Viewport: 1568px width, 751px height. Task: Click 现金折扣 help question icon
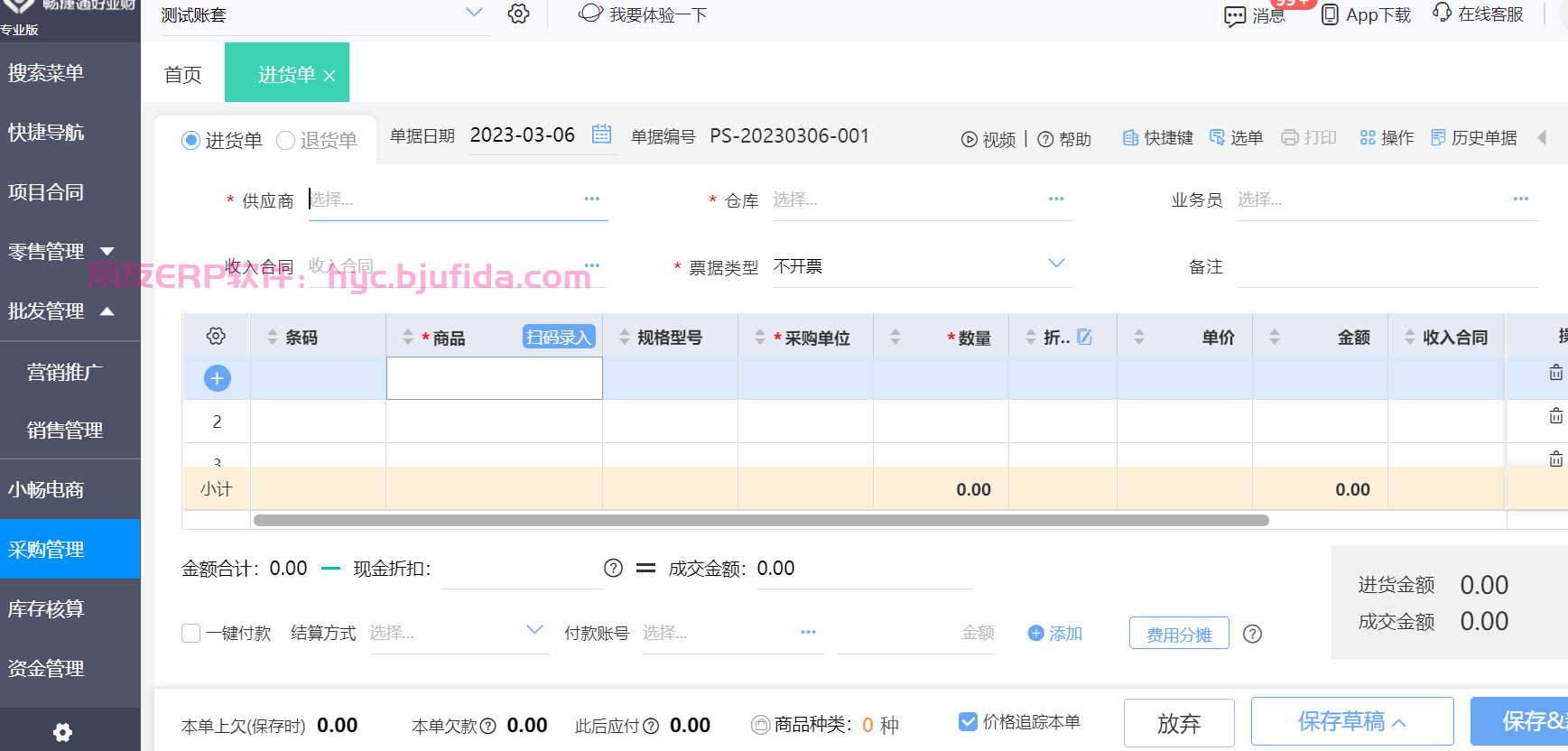(613, 568)
